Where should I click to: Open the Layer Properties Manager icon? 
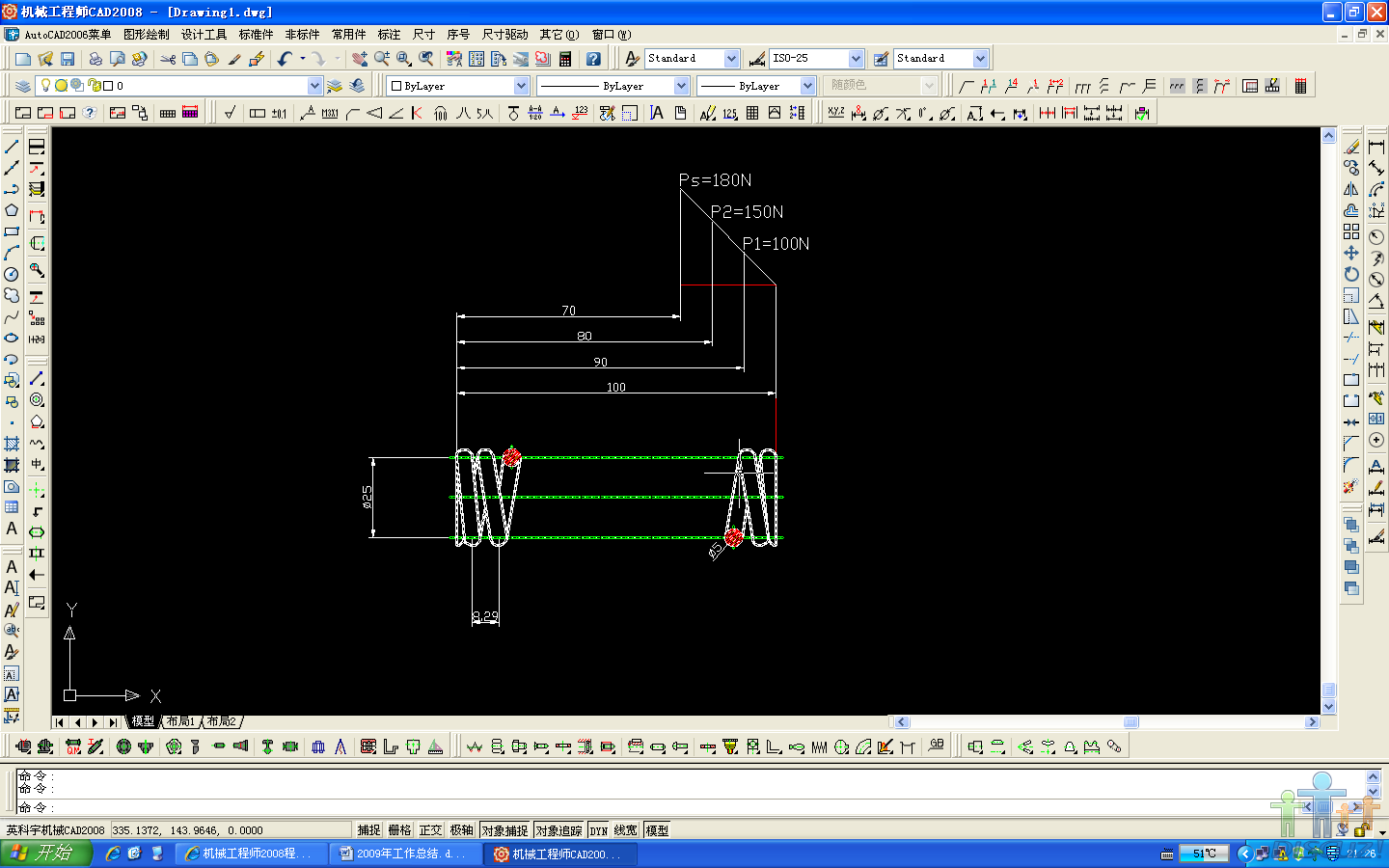tap(23, 86)
